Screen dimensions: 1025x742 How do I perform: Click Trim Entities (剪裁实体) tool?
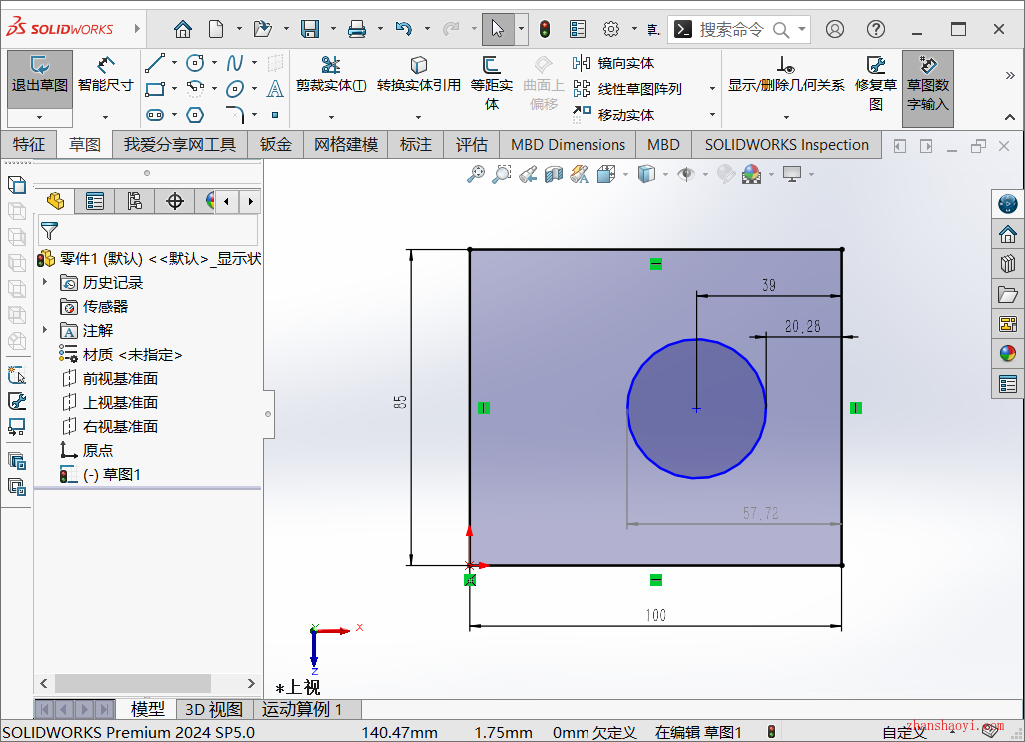[331, 75]
